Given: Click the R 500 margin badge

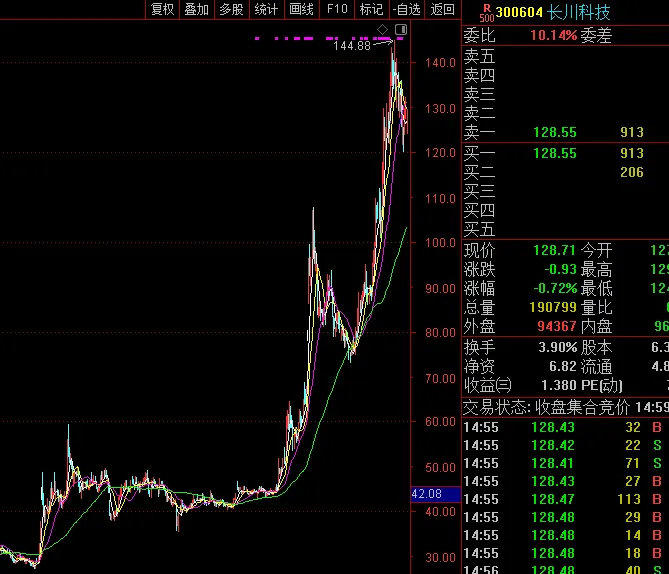Looking at the screenshot, I should click(x=486, y=13).
